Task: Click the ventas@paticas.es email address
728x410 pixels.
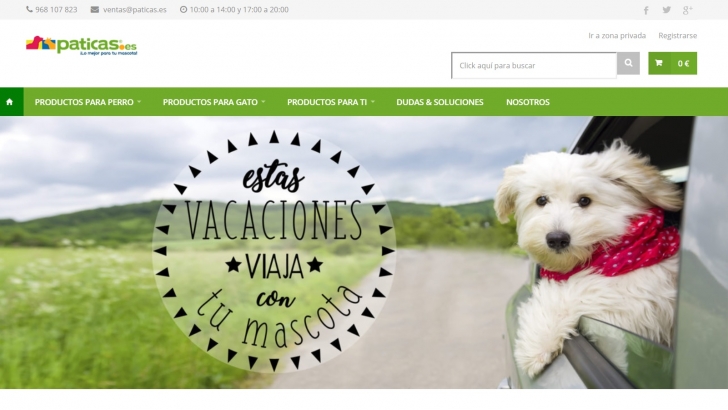Action: point(135,10)
